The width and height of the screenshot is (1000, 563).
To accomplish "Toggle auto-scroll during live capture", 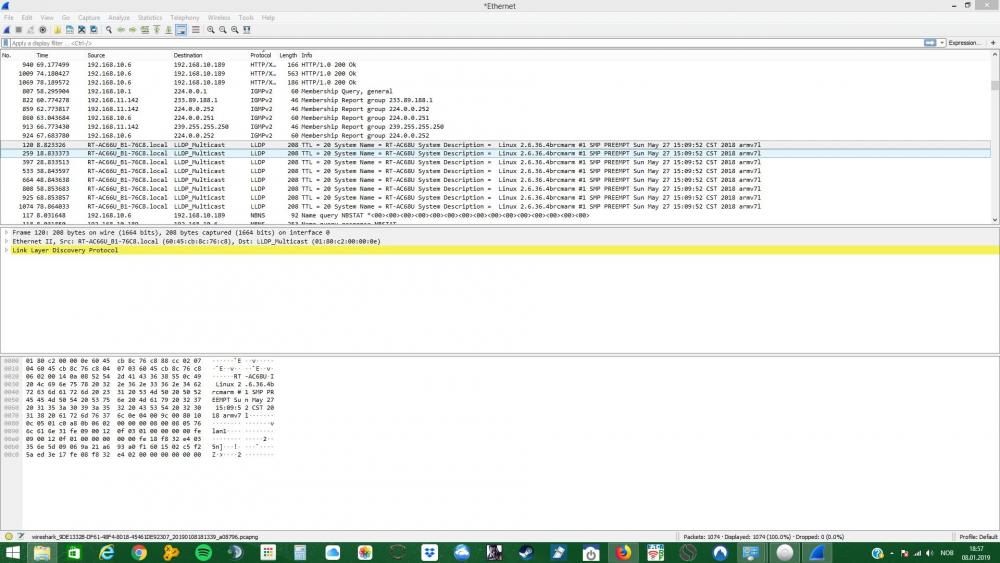I will coord(181,30).
